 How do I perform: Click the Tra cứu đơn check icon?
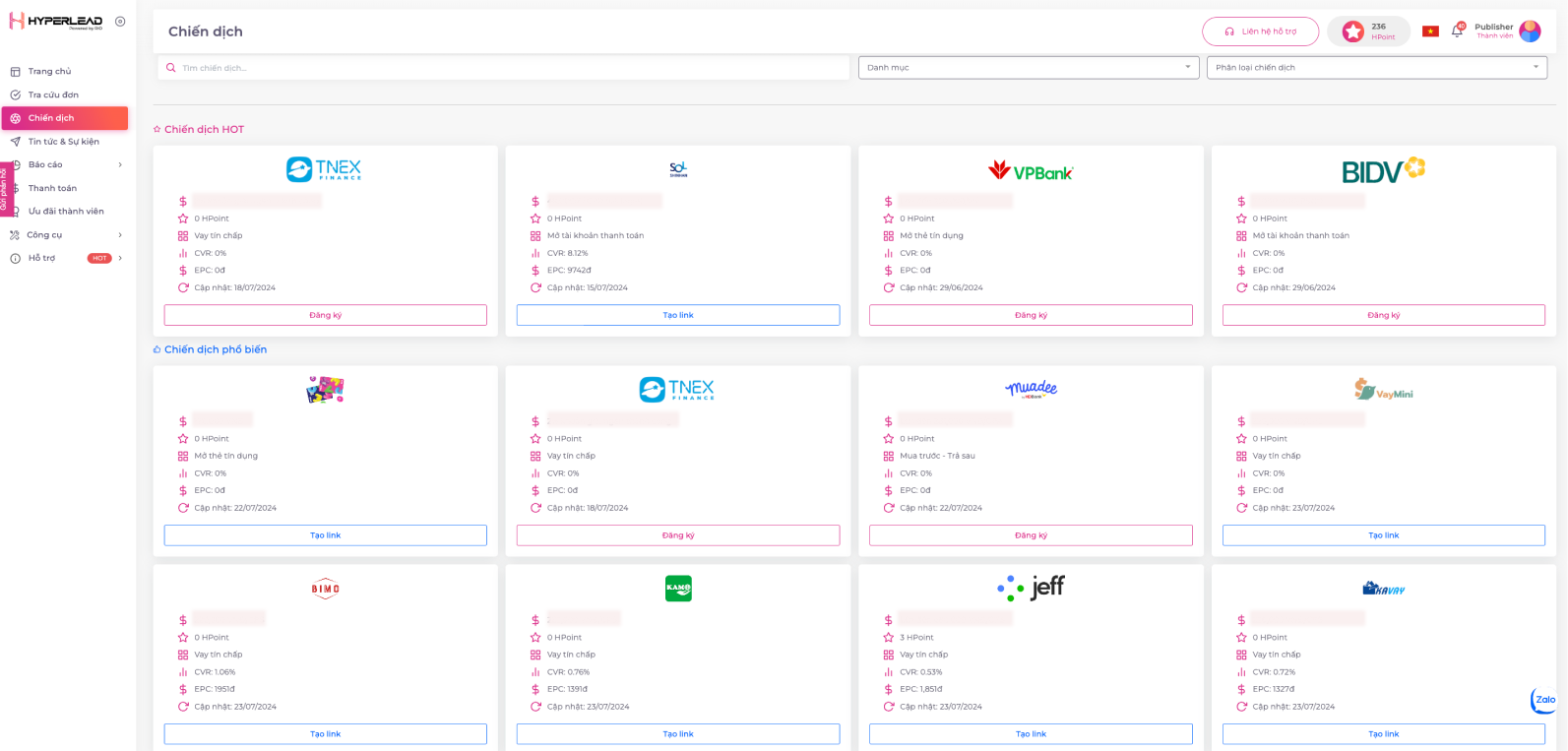coord(15,95)
